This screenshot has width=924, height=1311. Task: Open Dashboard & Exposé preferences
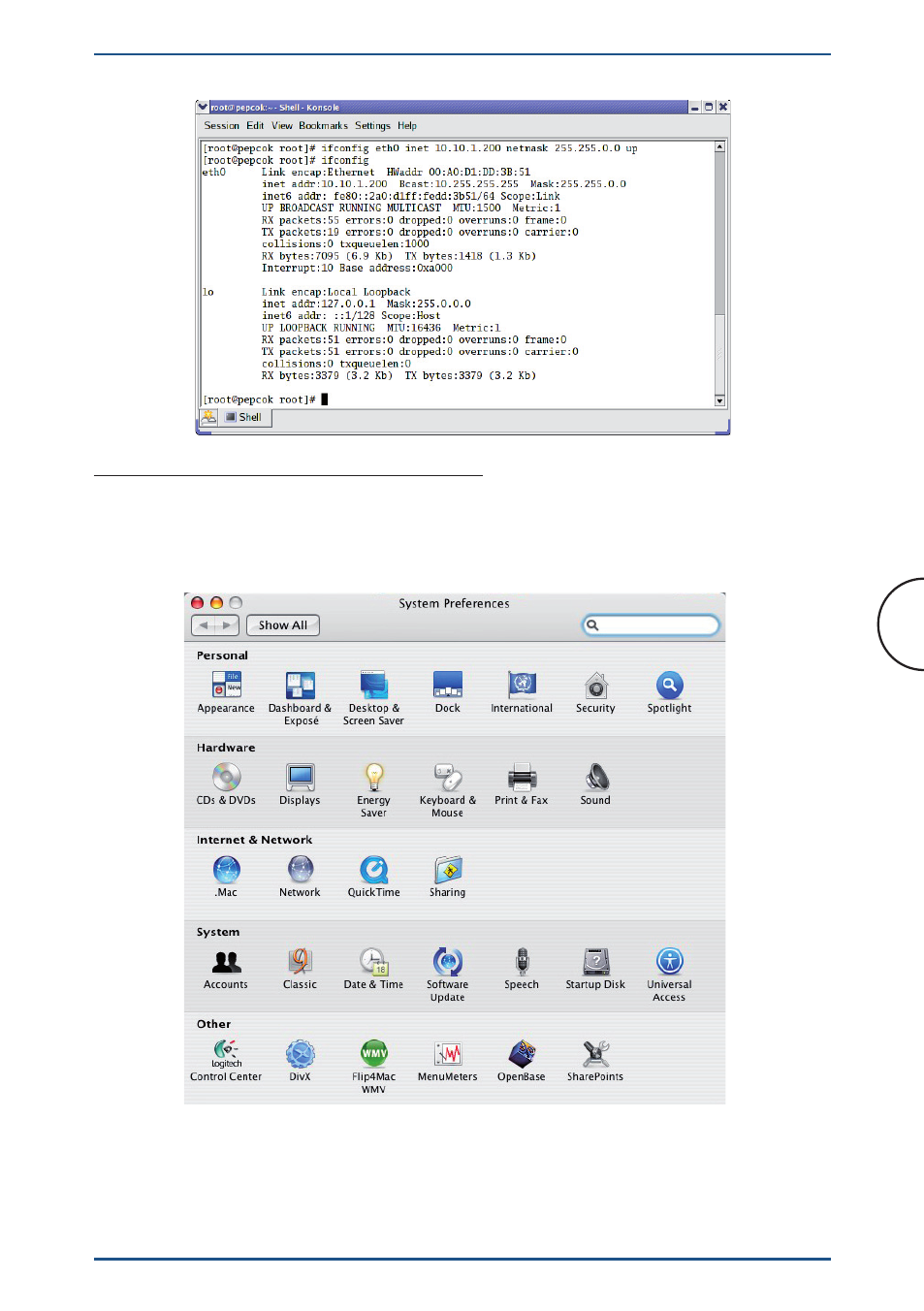[301, 698]
